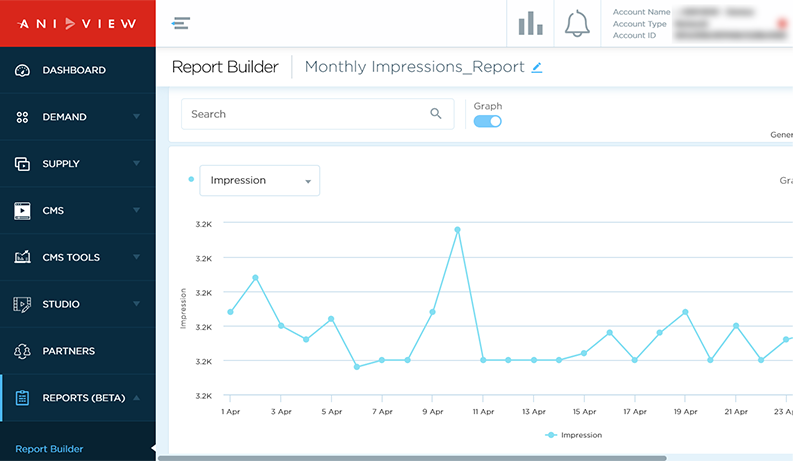Screen dimensions: 793x461
Task: Click into the Search input field
Action: click(305, 114)
